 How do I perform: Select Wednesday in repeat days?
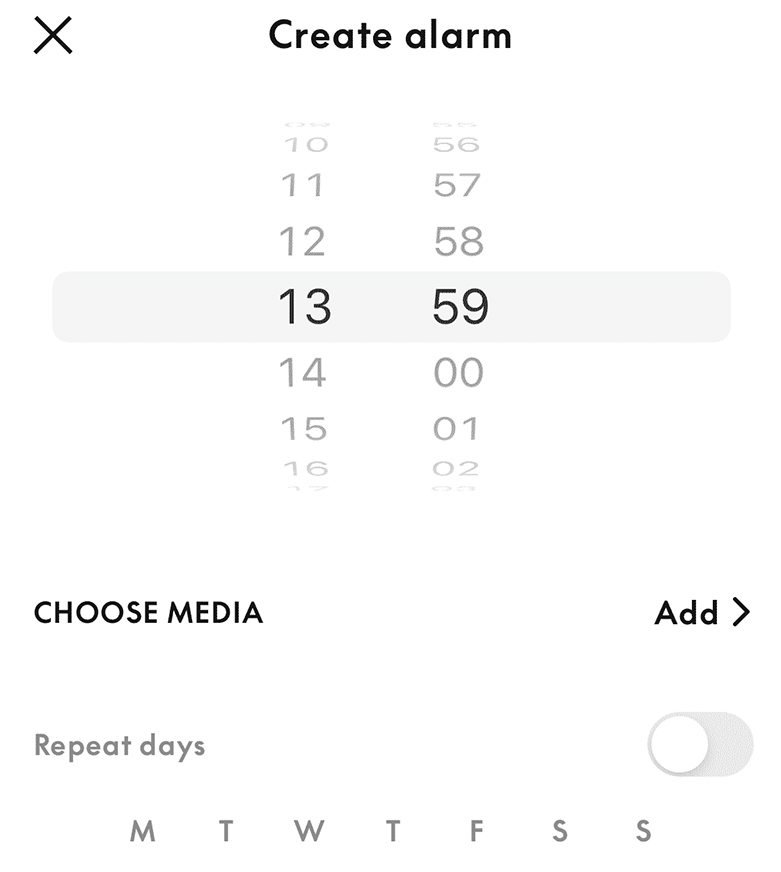pos(309,831)
